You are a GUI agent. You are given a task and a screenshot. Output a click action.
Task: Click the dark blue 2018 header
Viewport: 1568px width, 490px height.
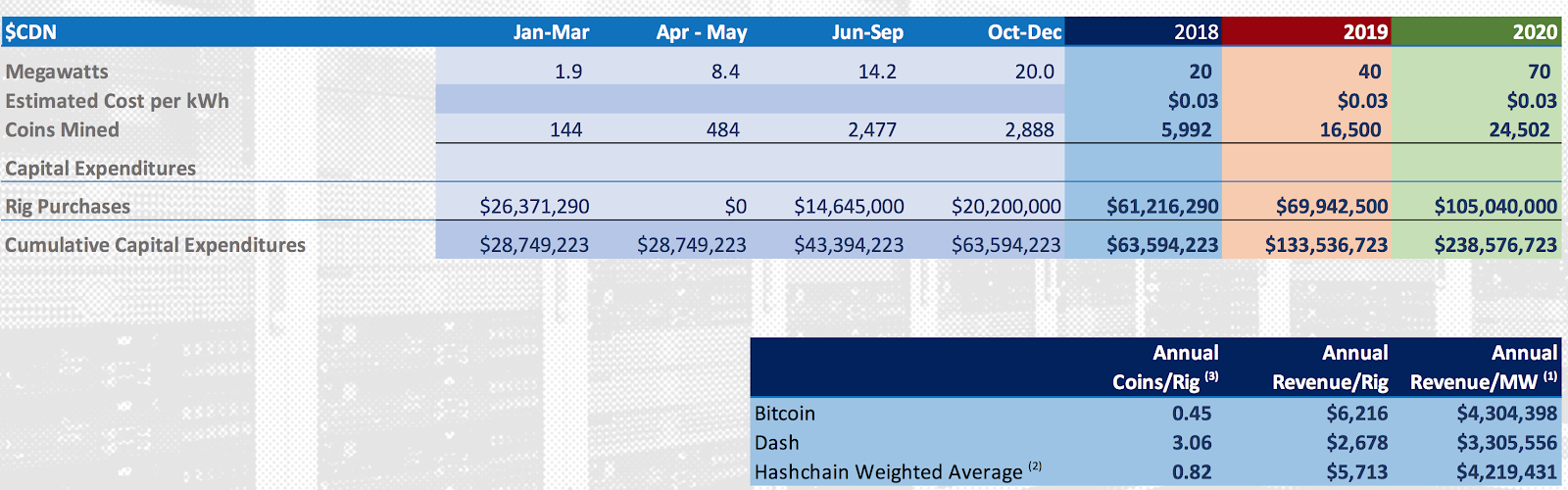pyautogui.click(x=1143, y=31)
